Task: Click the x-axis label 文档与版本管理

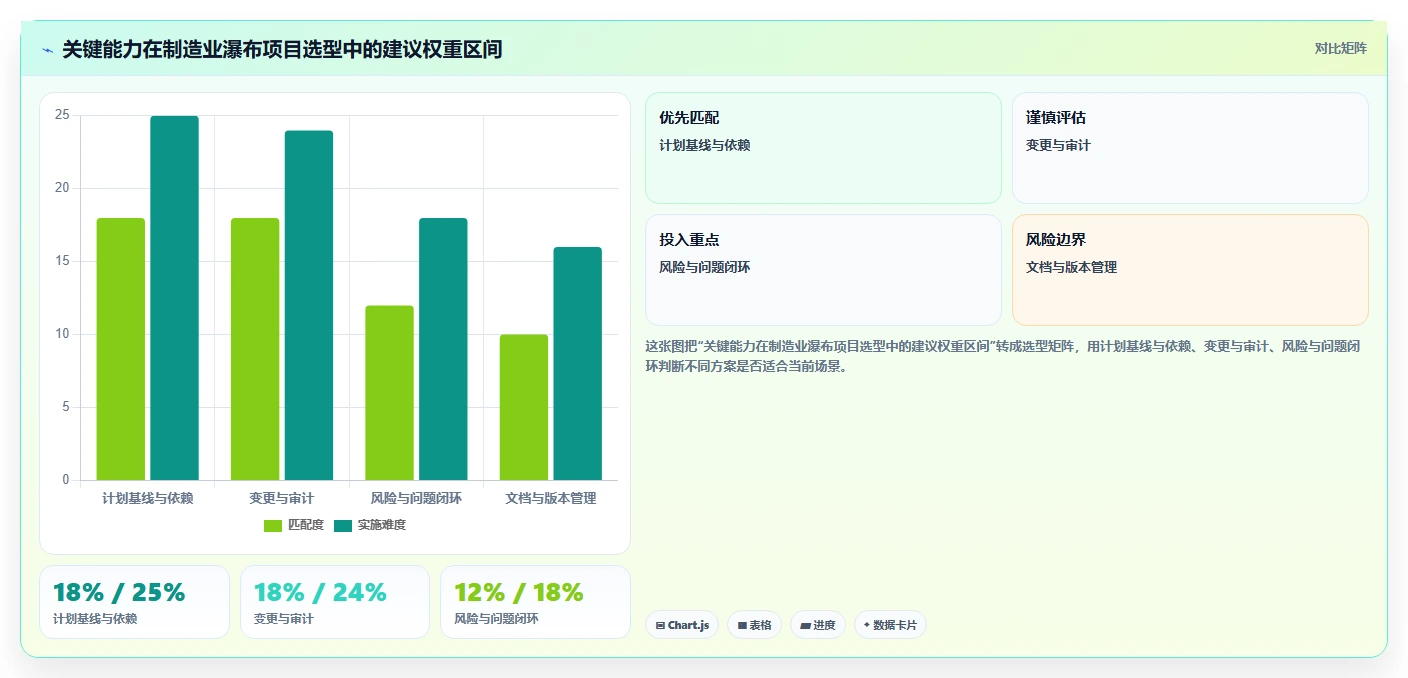Action: pos(551,498)
